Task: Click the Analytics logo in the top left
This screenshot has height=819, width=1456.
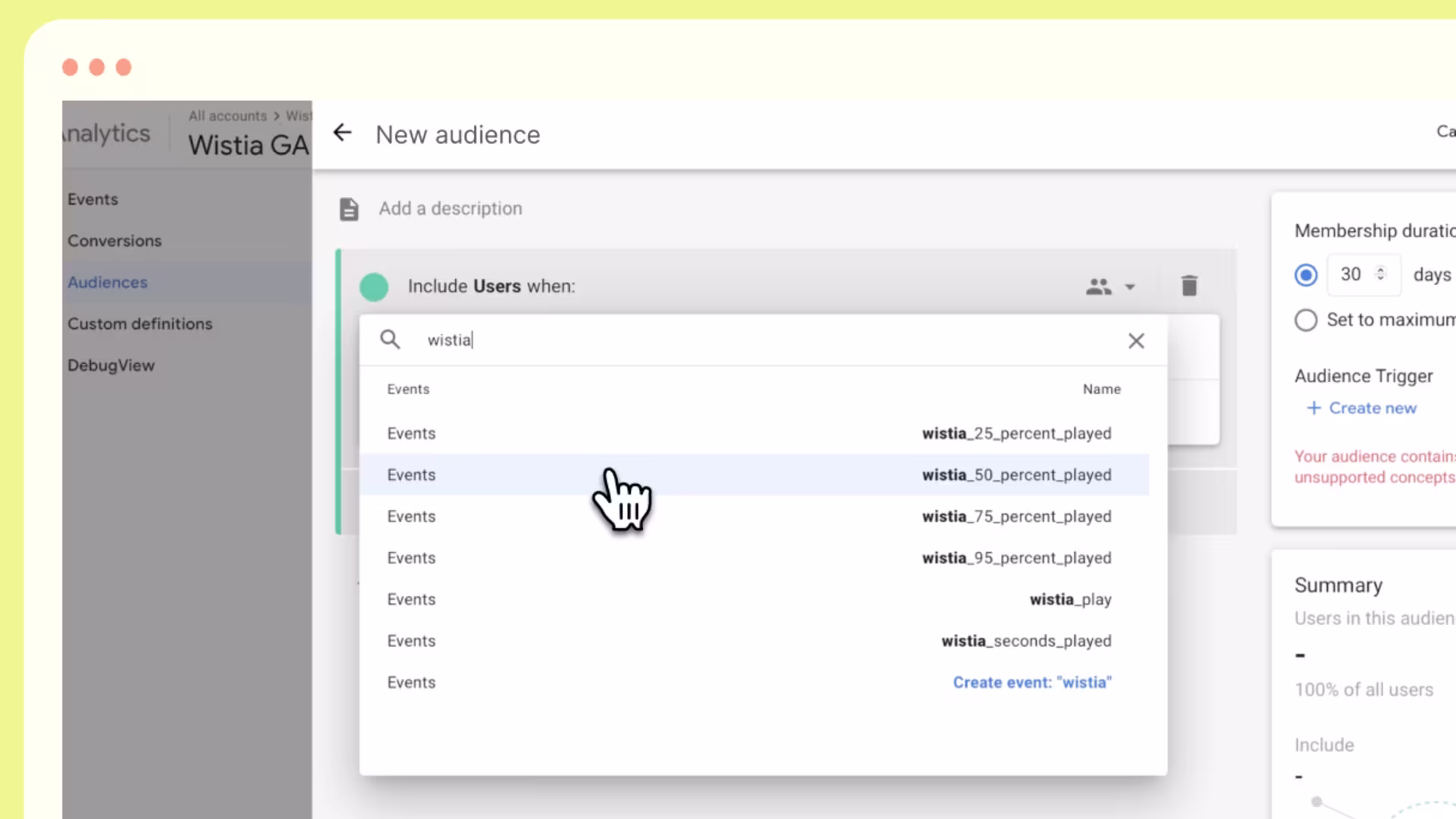Action: [104, 133]
